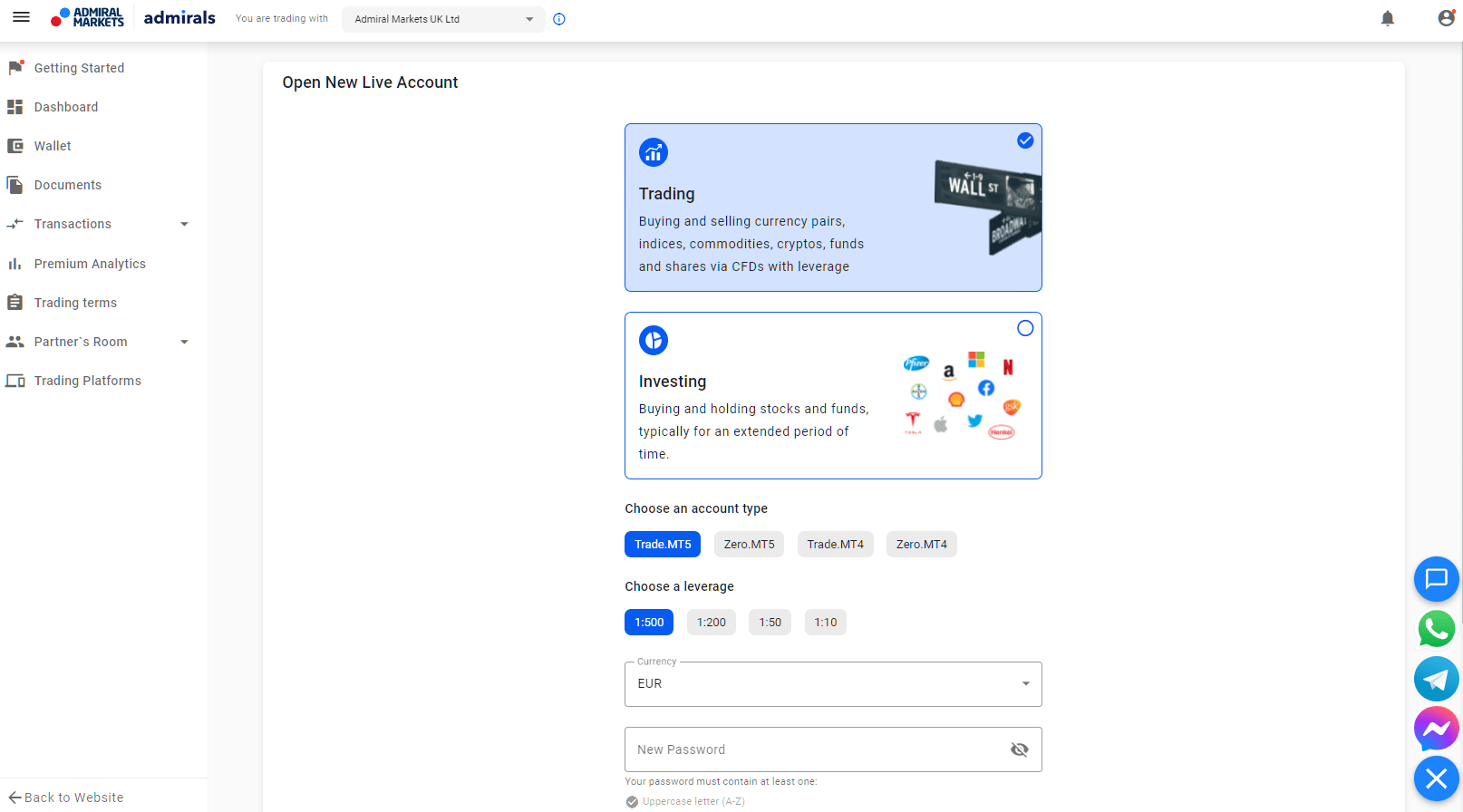Click the Trading card chart icon
This screenshot has width=1463, height=812.
click(x=654, y=152)
